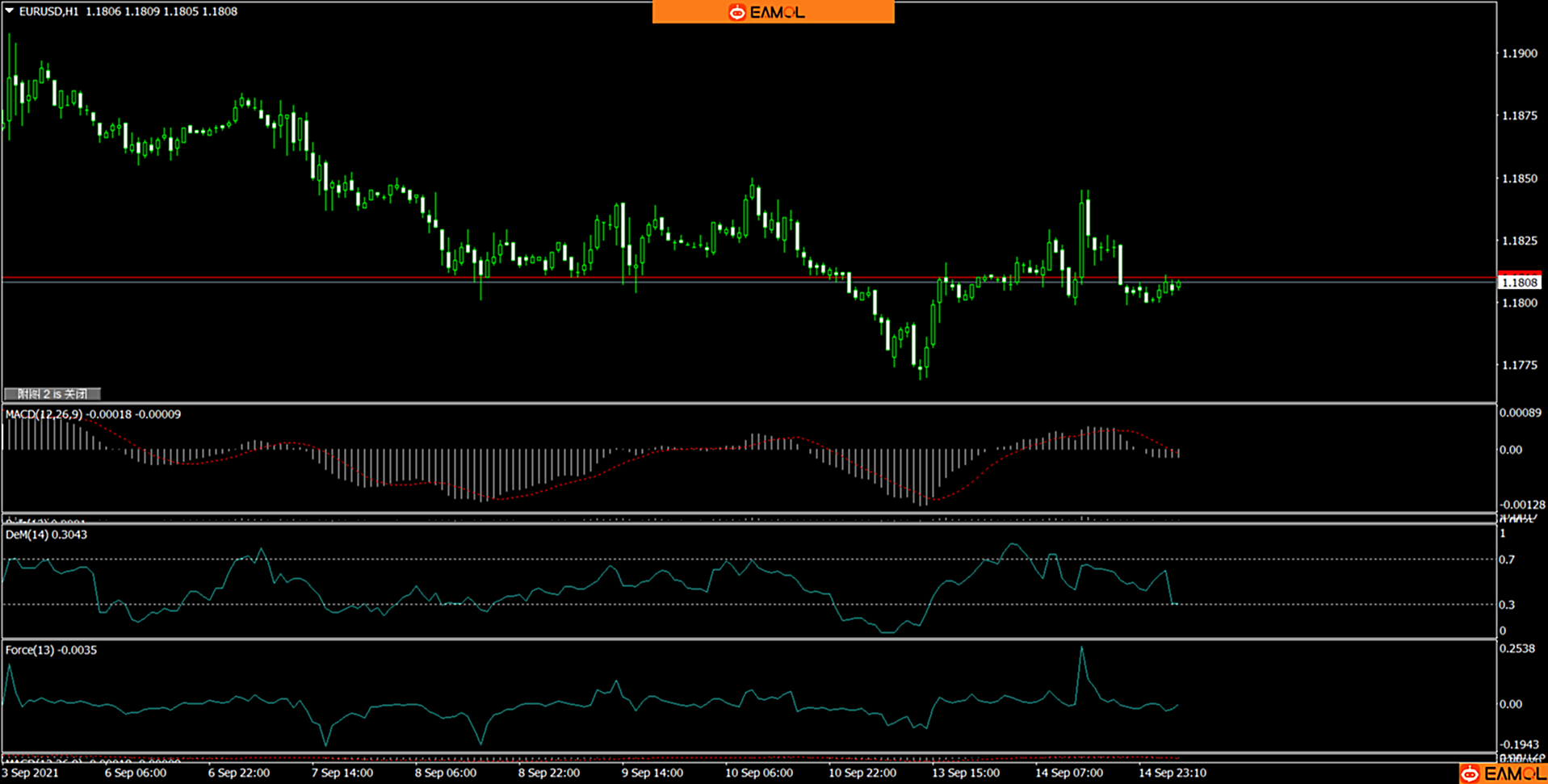Click the -0.1943 Force index scale value
This screenshot has width=1548, height=784.
(1519, 744)
